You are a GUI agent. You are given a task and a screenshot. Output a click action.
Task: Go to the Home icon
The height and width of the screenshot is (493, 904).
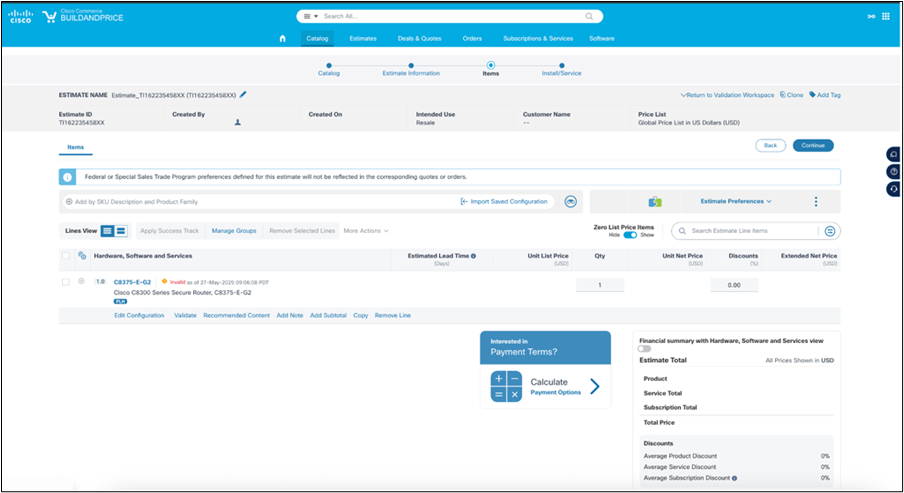pos(282,39)
